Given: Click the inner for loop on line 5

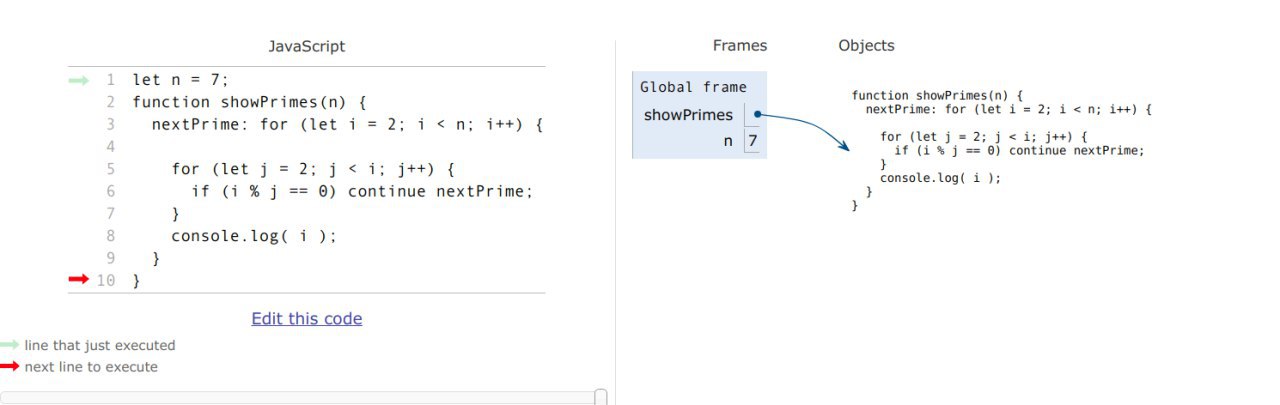Looking at the screenshot, I should (313, 169).
